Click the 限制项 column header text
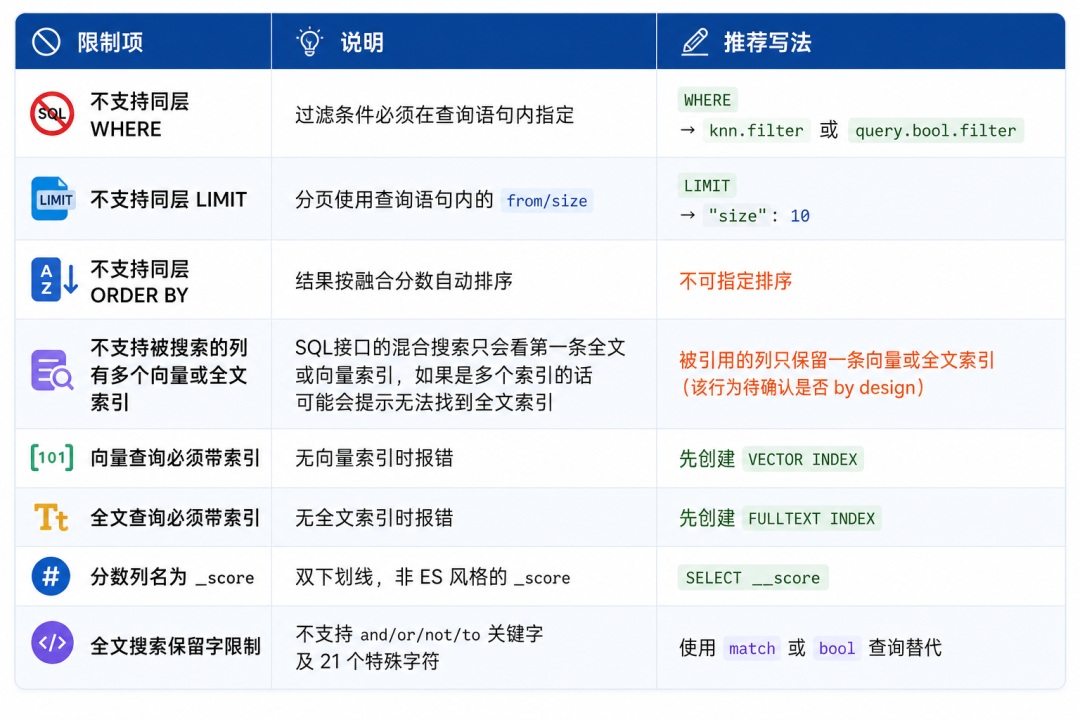Image resolution: width=1080 pixels, height=720 pixels. tap(110, 43)
